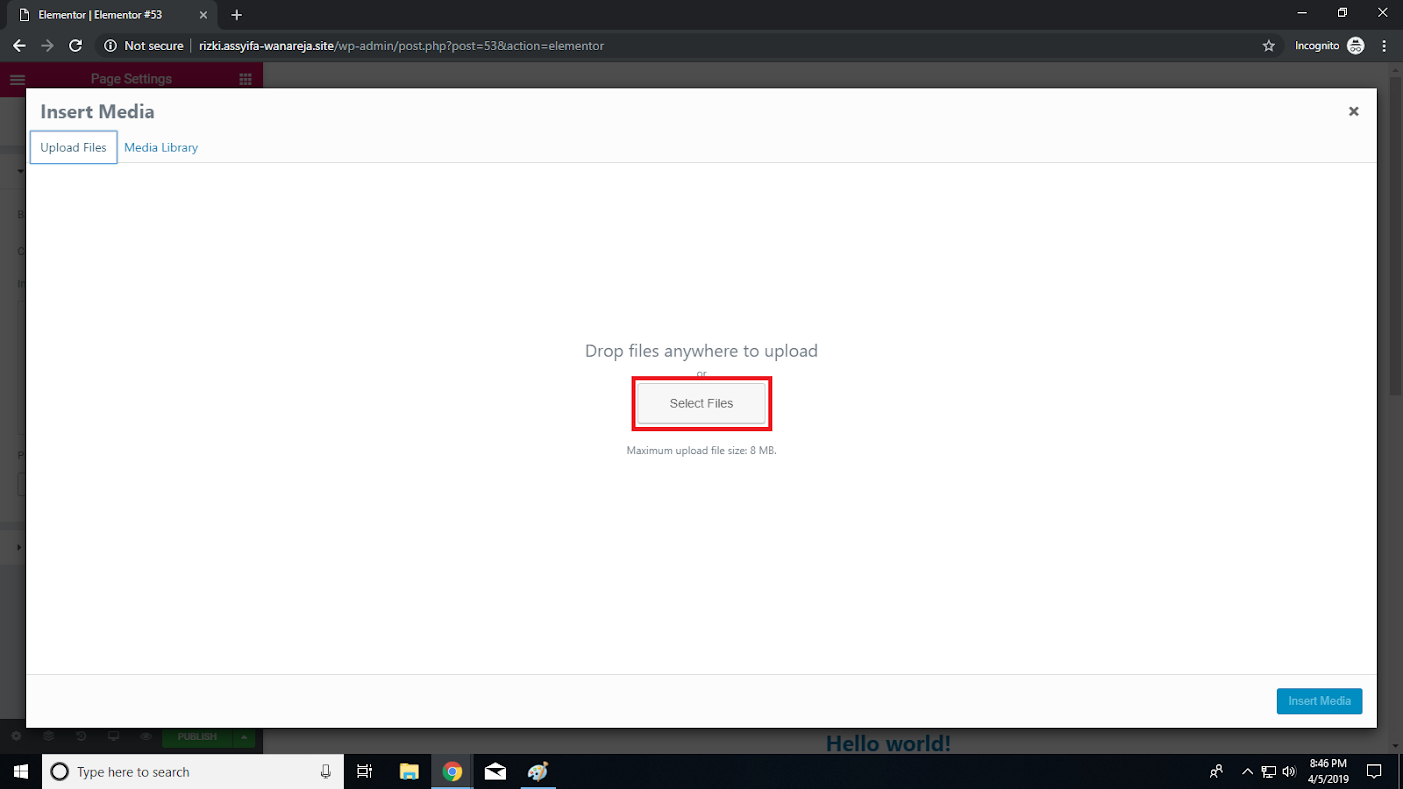Click the Page Settings panel title

[x=131, y=79]
